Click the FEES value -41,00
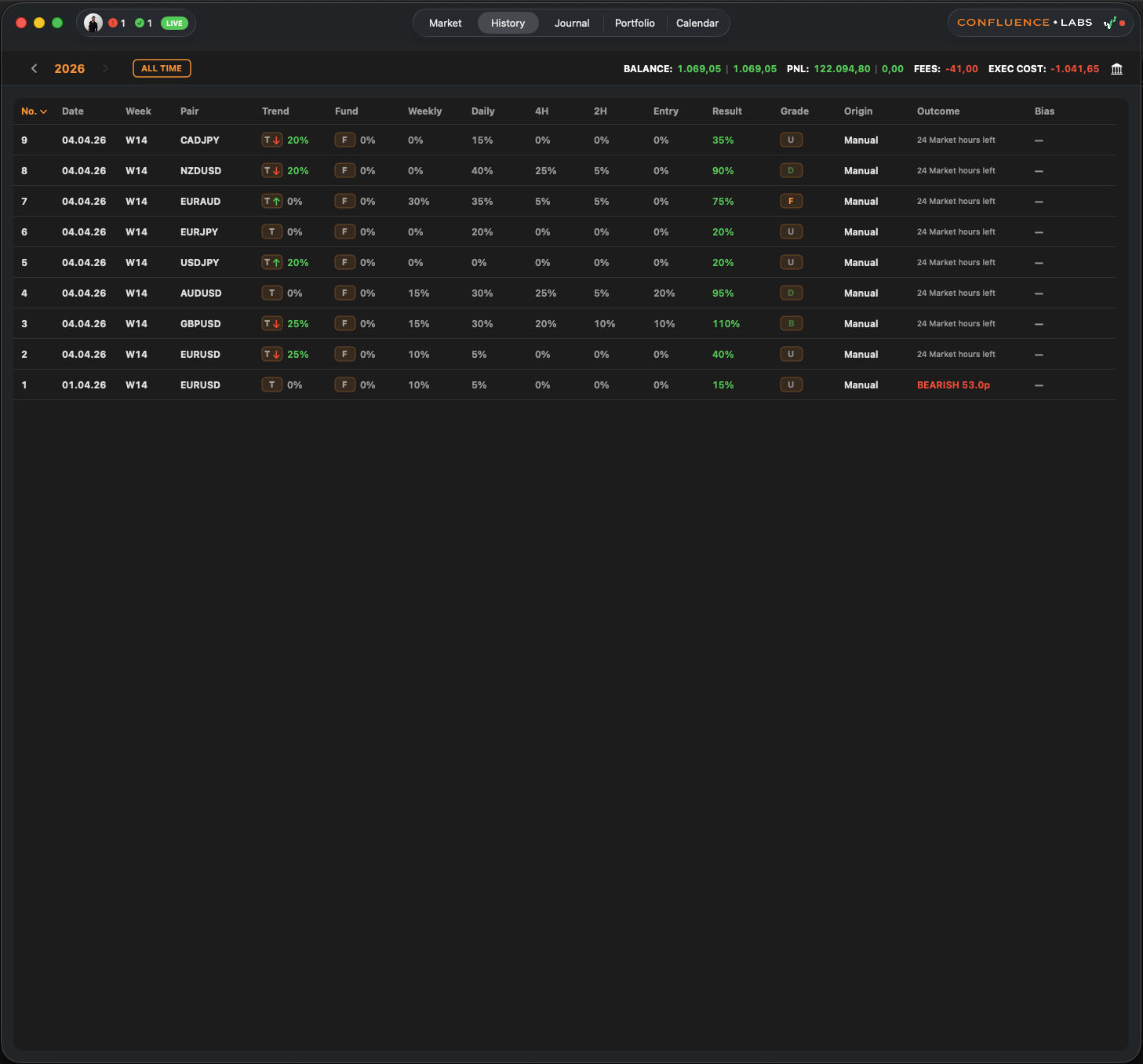 click(962, 69)
